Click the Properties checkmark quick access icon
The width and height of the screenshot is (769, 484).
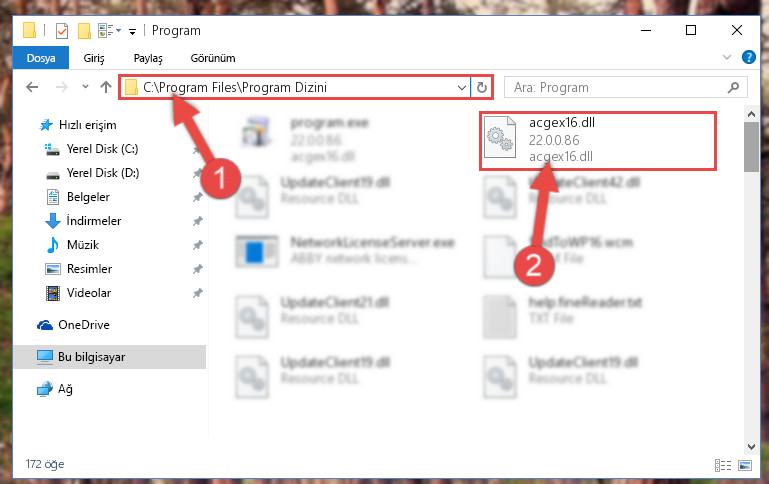tap(62, 31)
